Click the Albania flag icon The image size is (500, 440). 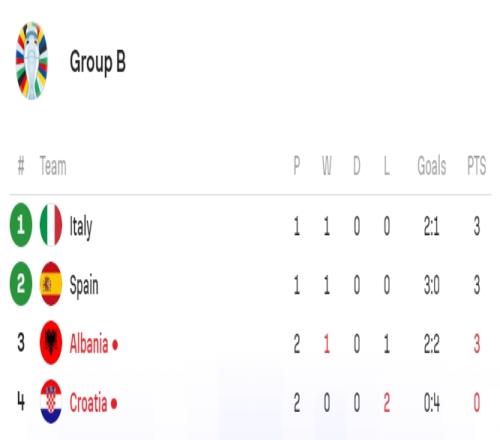[x=51, y=343]
